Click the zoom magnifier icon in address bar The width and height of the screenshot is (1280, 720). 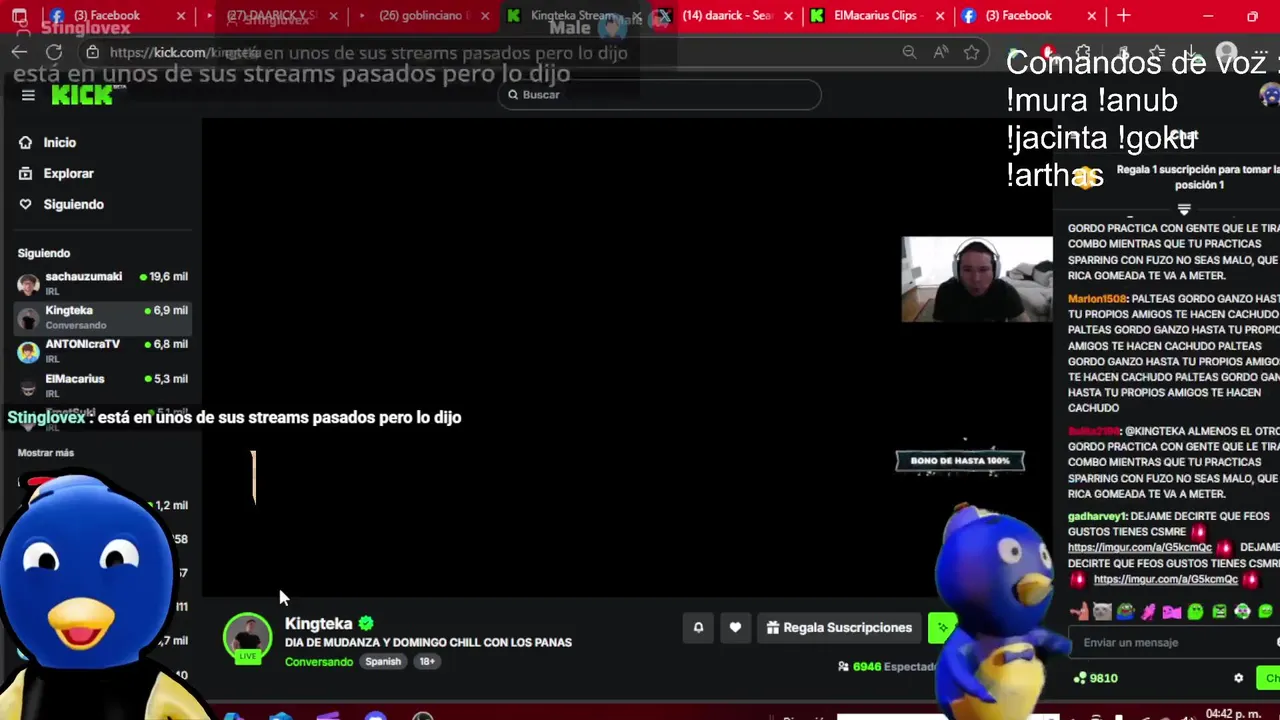coord(909,52)
